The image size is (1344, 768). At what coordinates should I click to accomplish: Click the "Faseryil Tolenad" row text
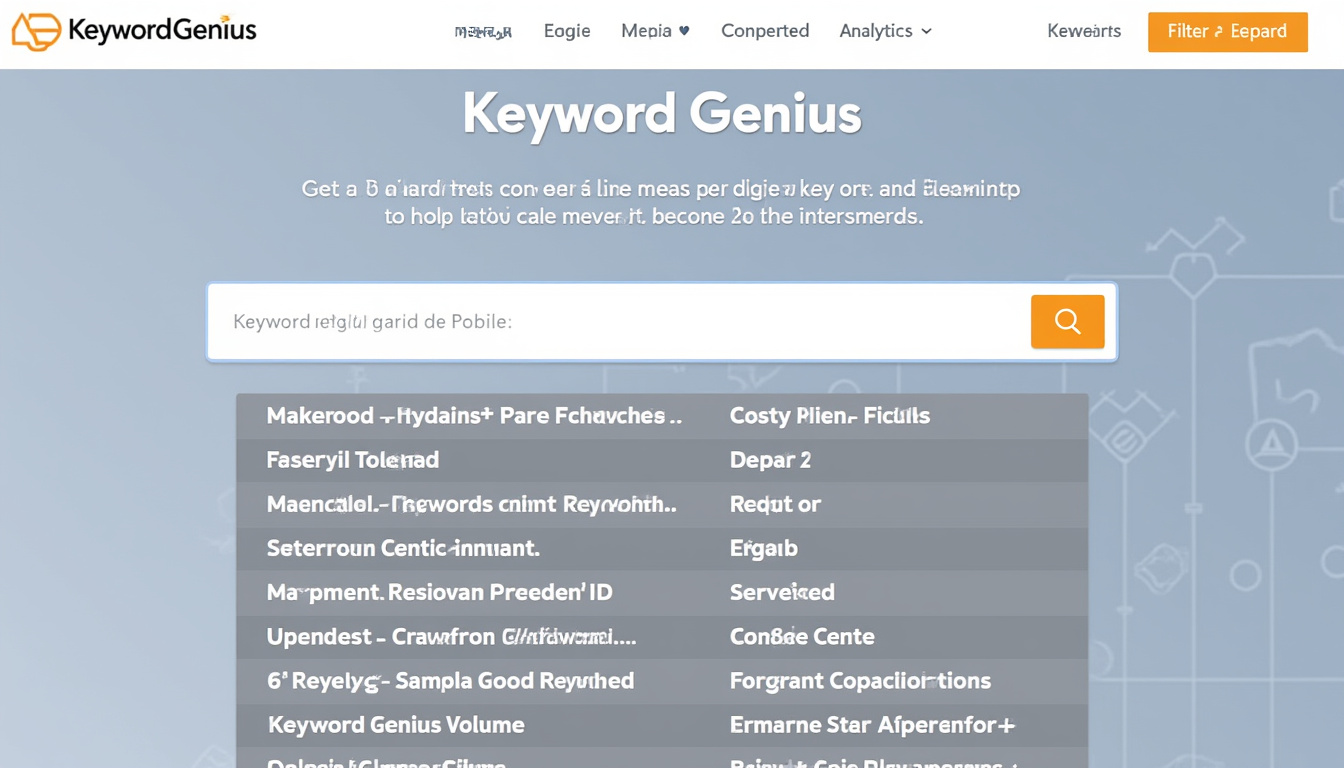[x=353, y=460]
